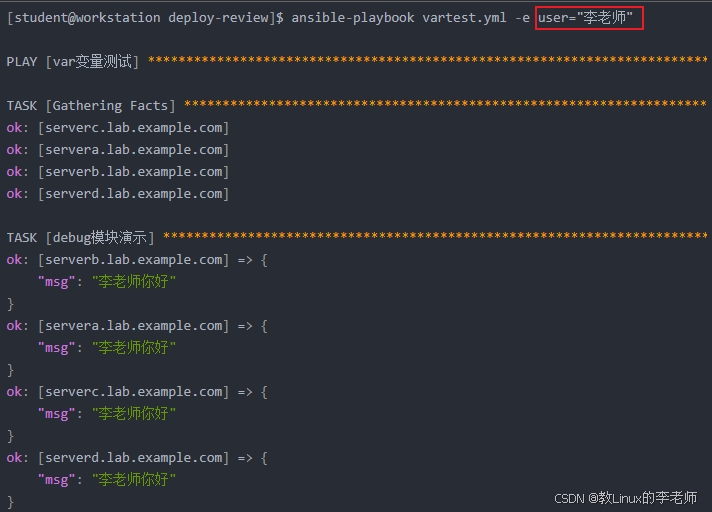Click the msg value under serverd
The width and height of the screenshot is (712, 512).
[134, 479]
